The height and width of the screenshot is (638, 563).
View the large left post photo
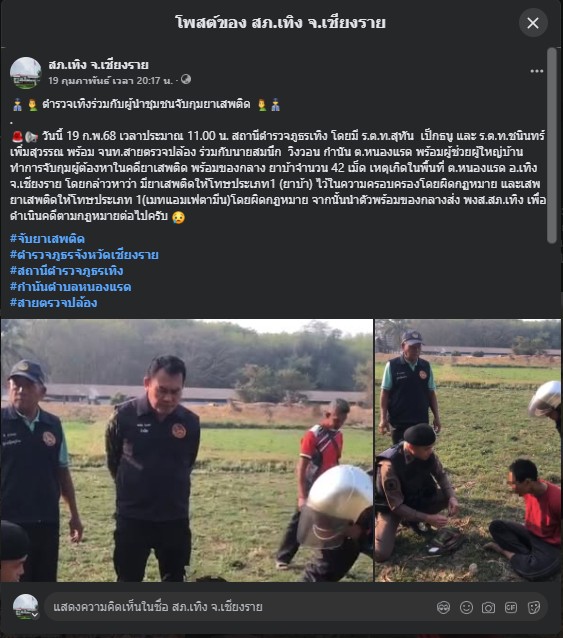(x=187, y=450)
